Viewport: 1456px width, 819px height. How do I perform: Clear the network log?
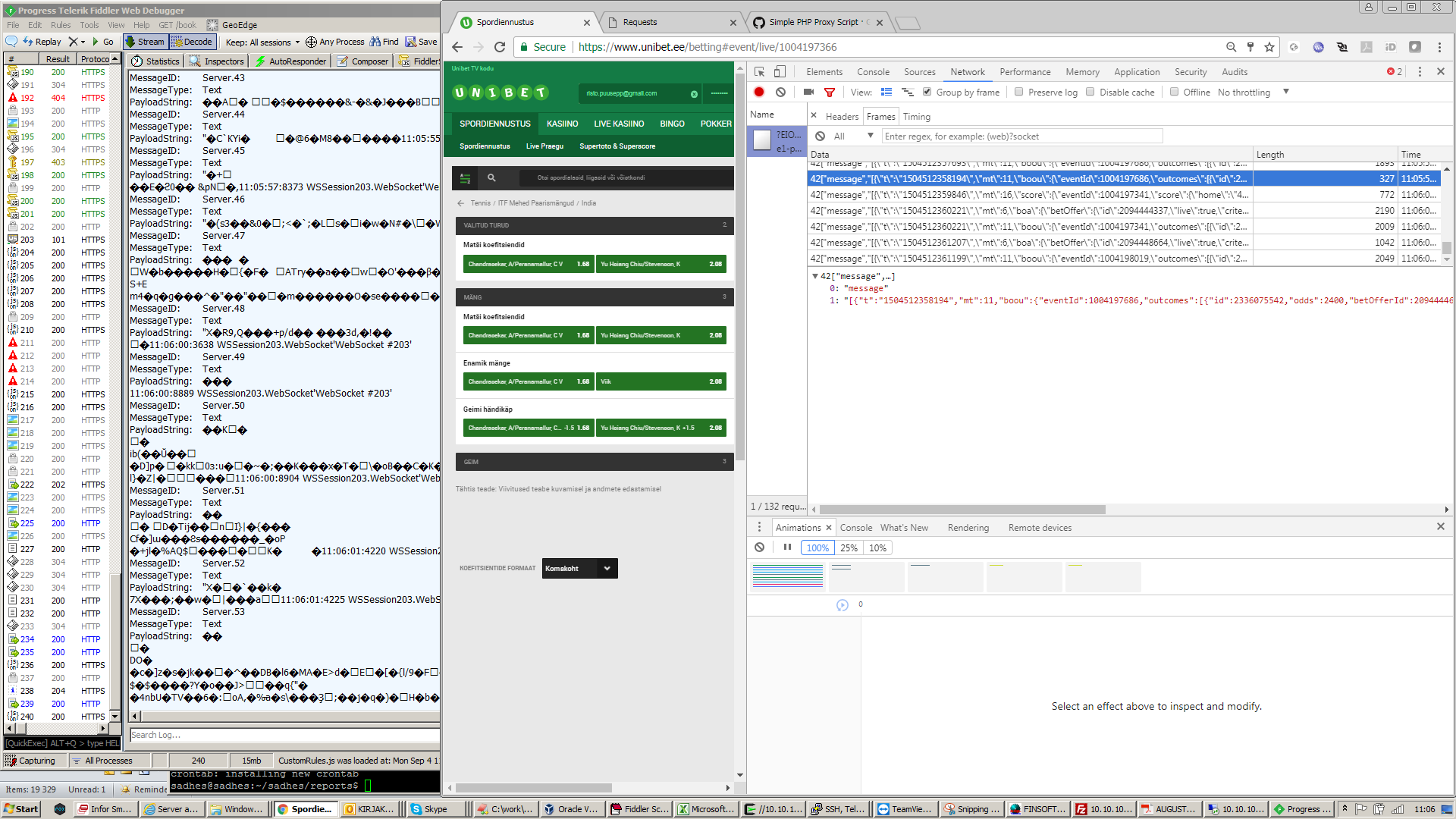point(780,92)
